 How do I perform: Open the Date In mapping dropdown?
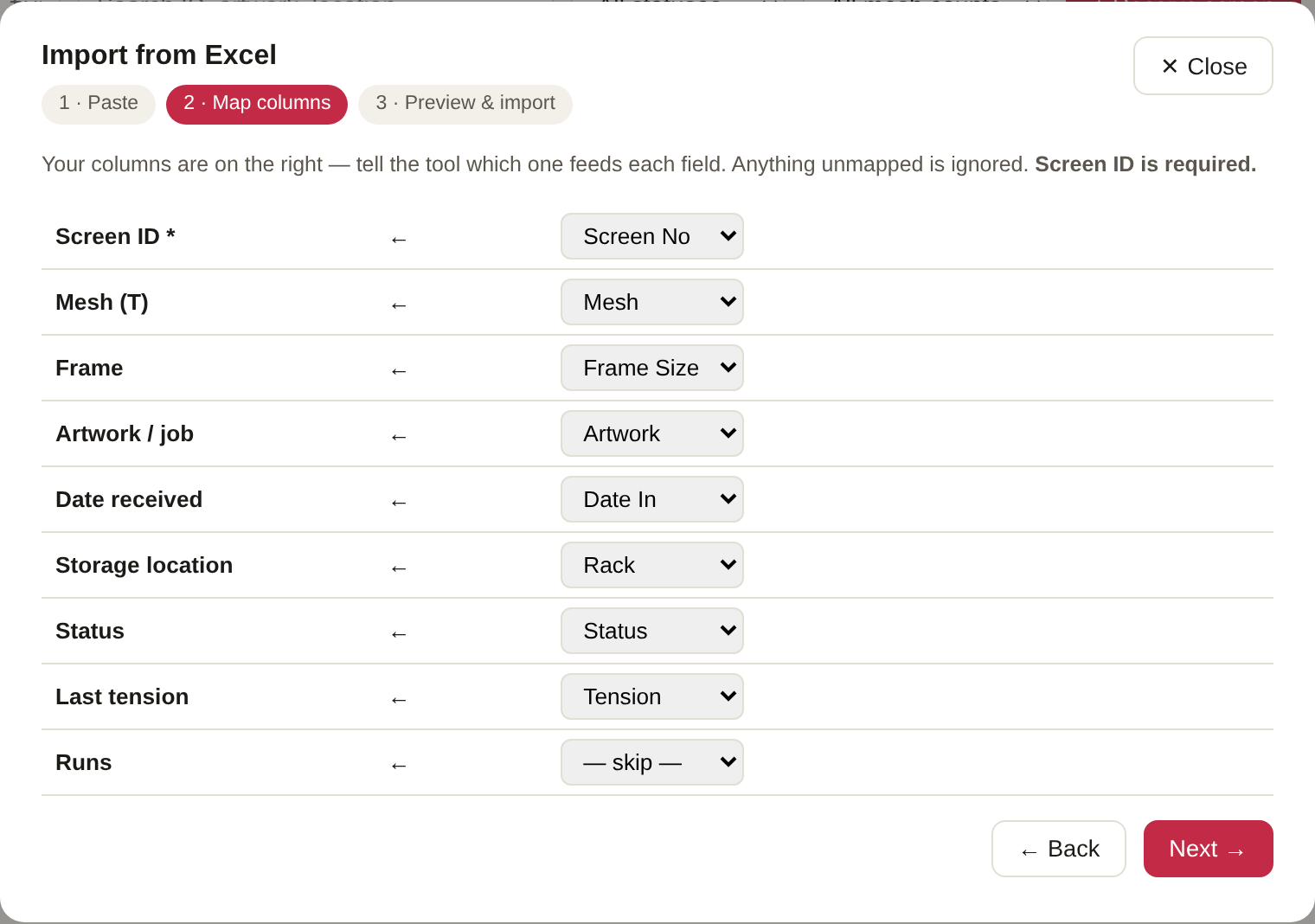652,499
